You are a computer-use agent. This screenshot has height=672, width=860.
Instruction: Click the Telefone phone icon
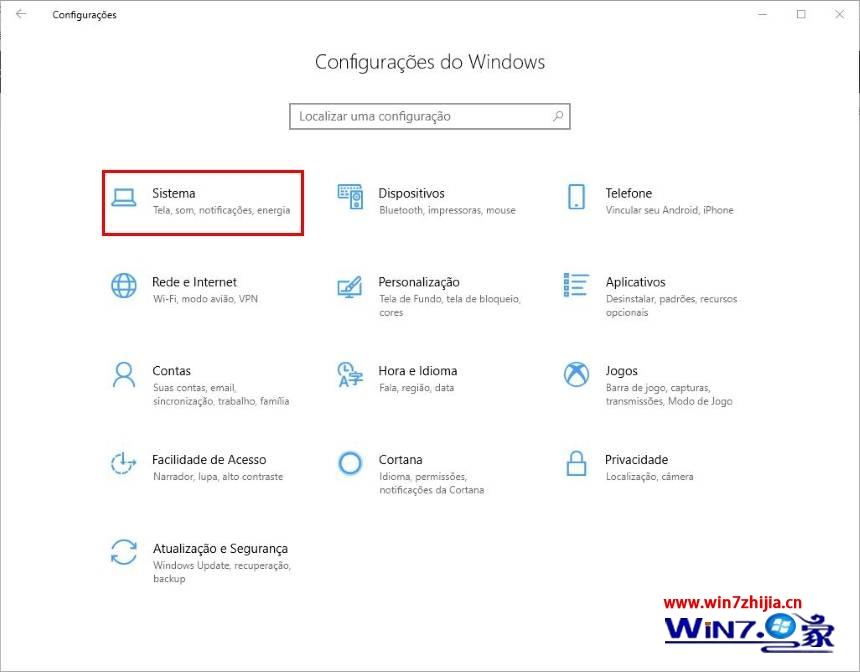click(576, 196)
